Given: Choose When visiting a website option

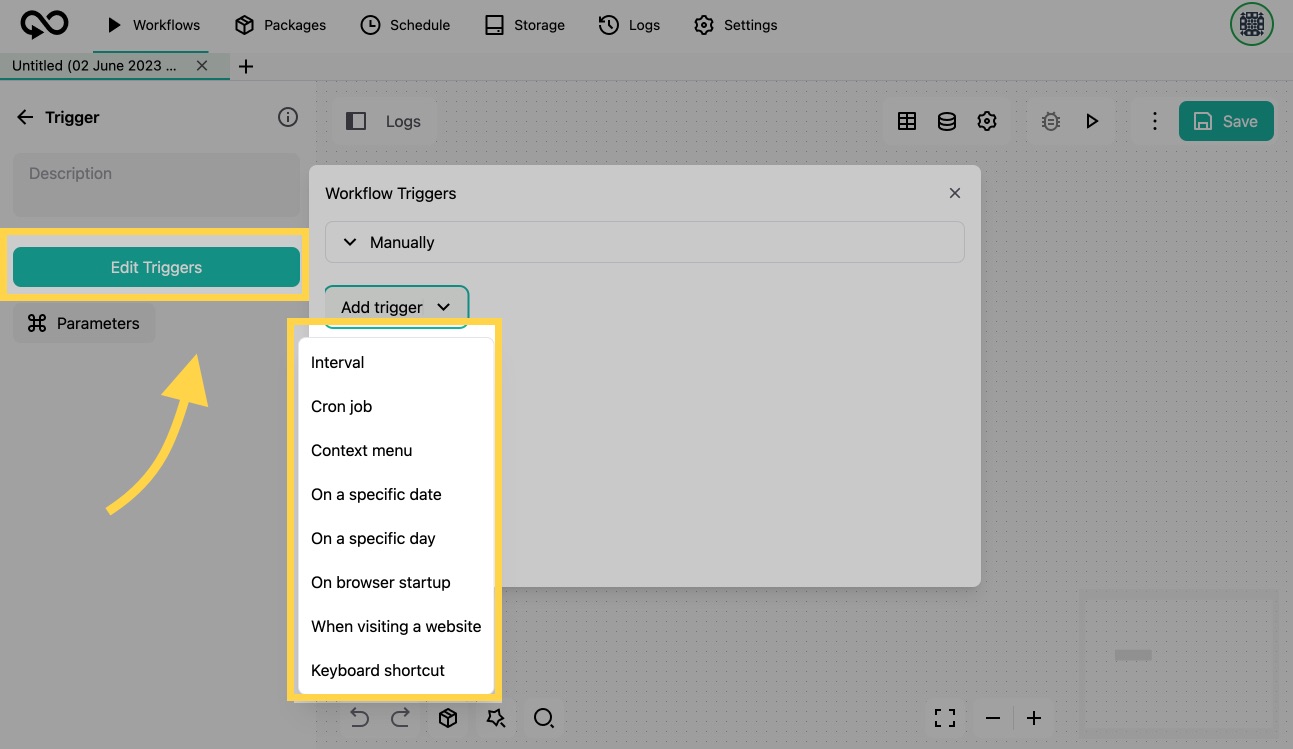Looking at the screenshot, I should point(396,626).
